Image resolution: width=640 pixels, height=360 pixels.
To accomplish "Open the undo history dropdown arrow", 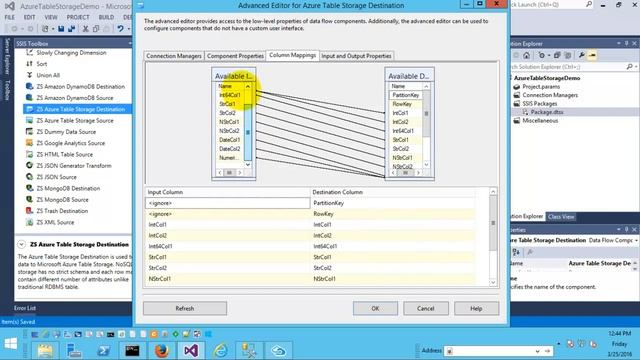I will click(129, 29).
